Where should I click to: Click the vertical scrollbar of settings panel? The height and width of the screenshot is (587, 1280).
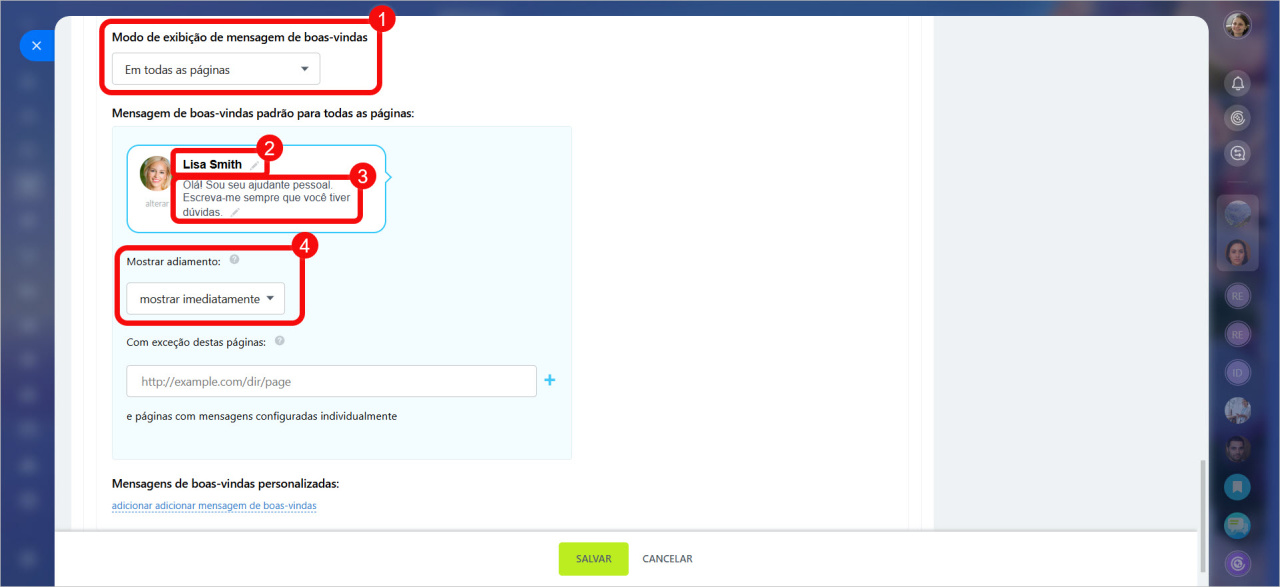[1203, 494]
